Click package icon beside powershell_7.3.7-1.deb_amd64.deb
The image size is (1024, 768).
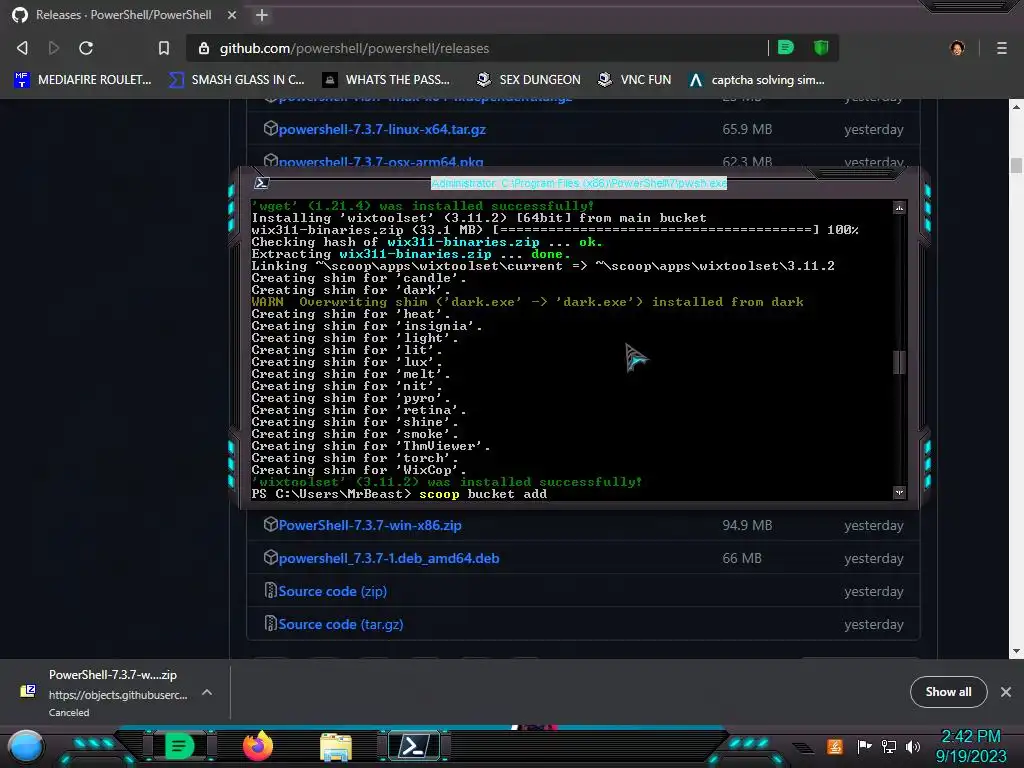[270, 557]
